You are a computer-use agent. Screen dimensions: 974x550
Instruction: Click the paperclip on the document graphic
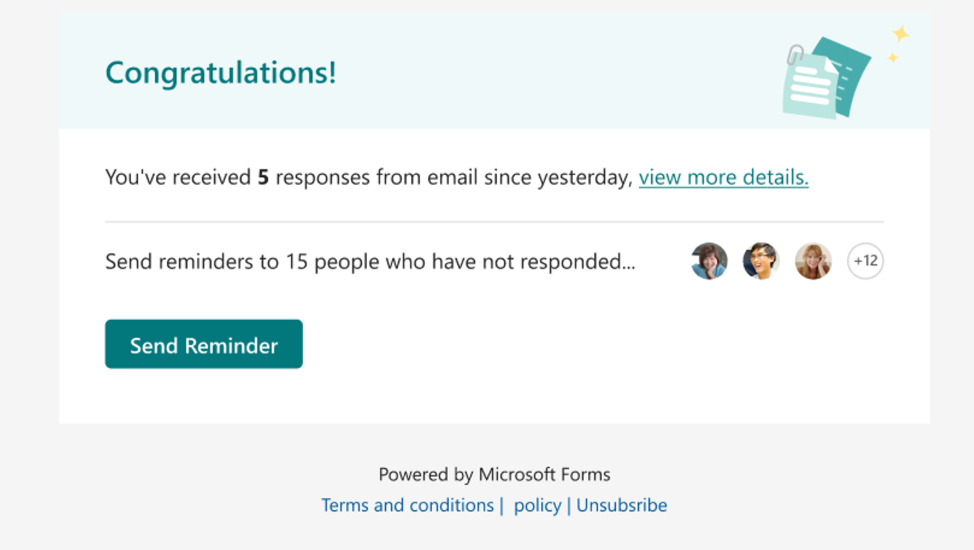click(x=796, y=53)
